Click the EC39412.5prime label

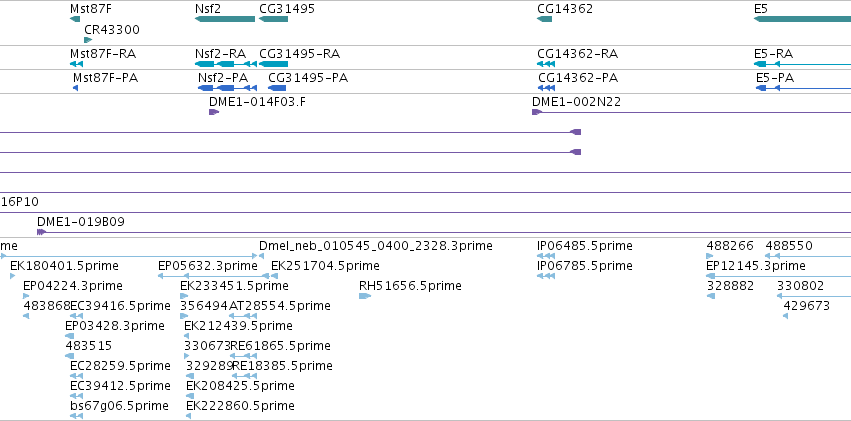tap(120, 385)
